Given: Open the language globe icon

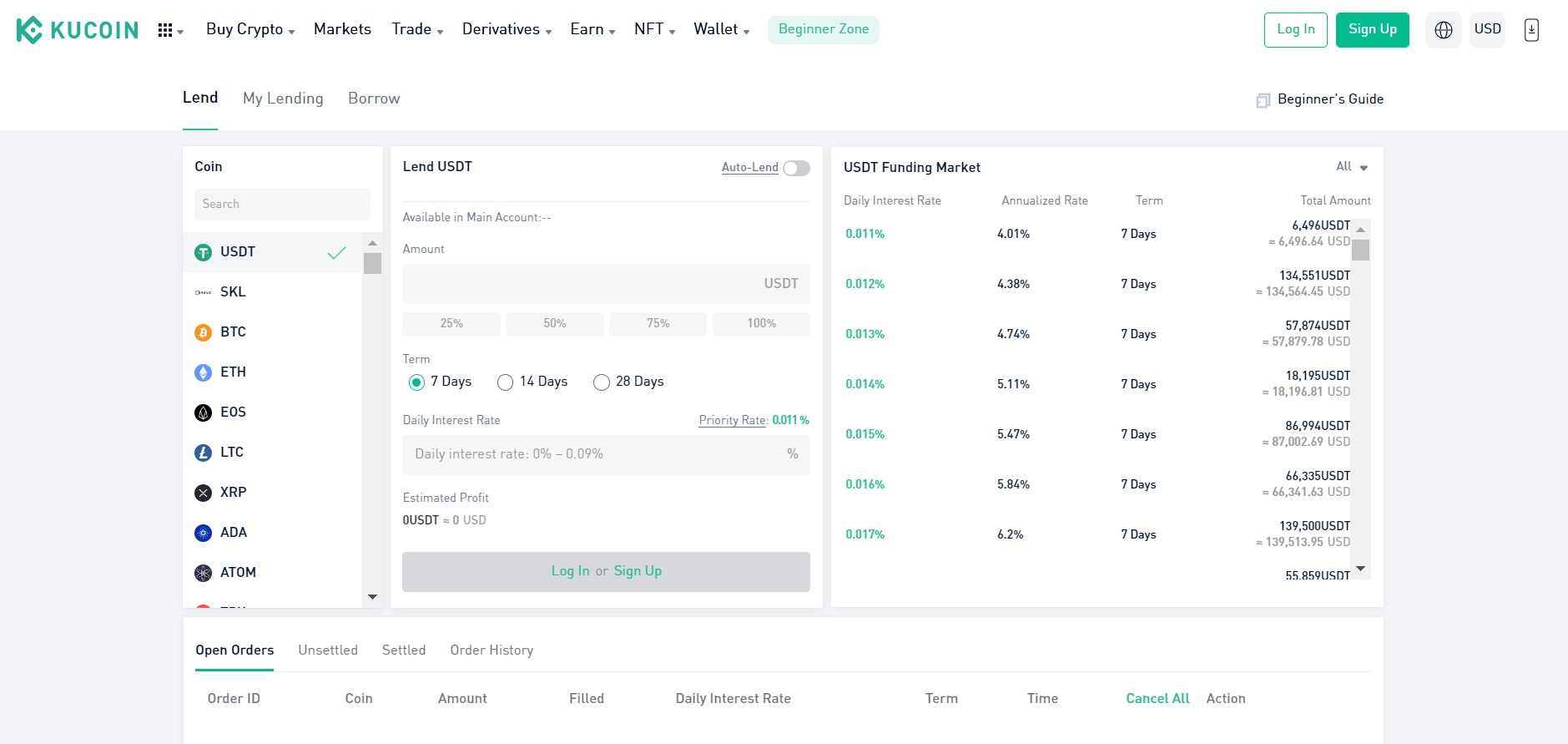Looking at the screenshot, I should (x=1444, y=30).
